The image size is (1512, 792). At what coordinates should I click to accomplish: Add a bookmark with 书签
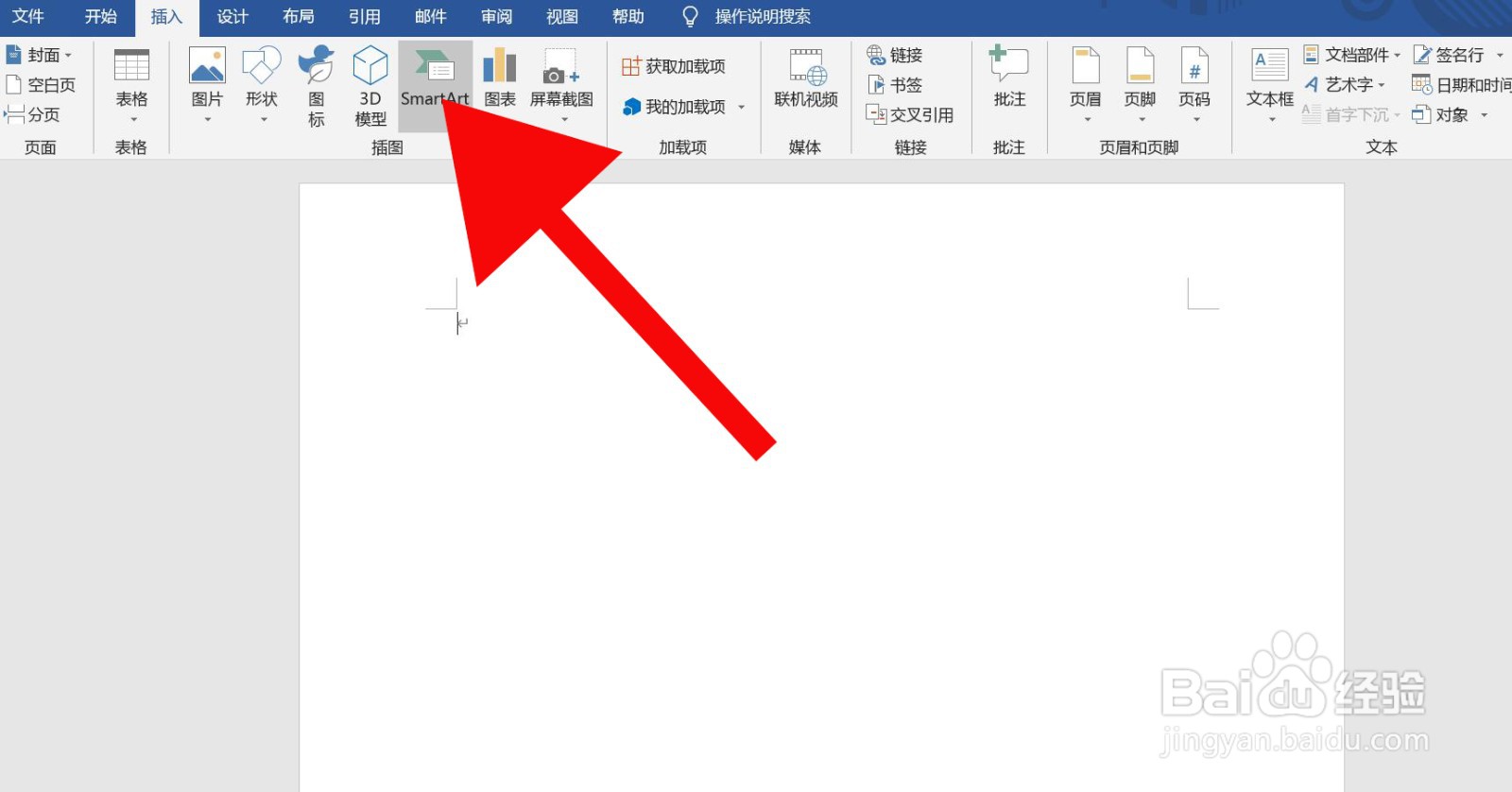pos(895,85)
